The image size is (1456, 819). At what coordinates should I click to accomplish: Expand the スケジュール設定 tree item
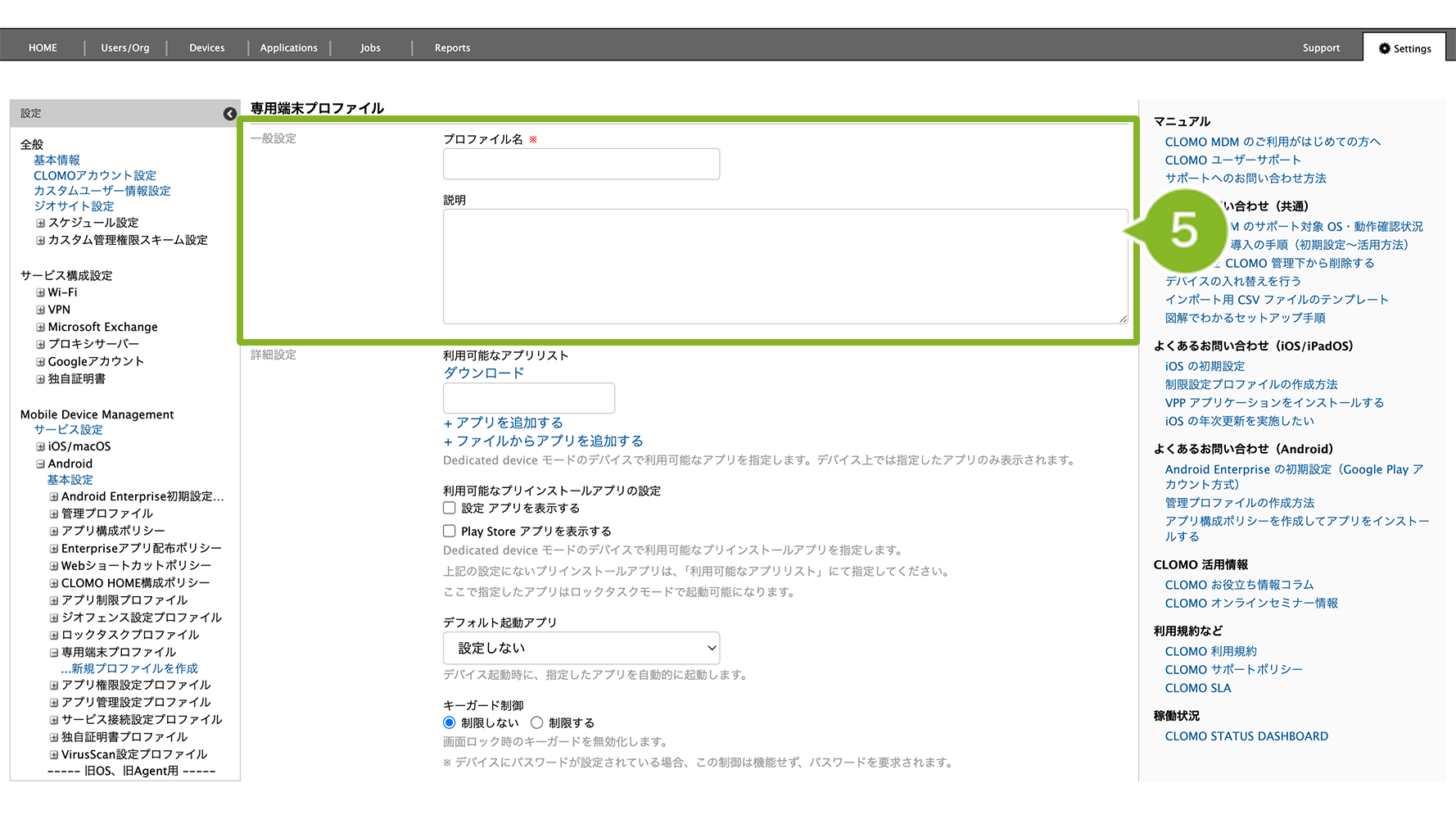coord(40,223)
